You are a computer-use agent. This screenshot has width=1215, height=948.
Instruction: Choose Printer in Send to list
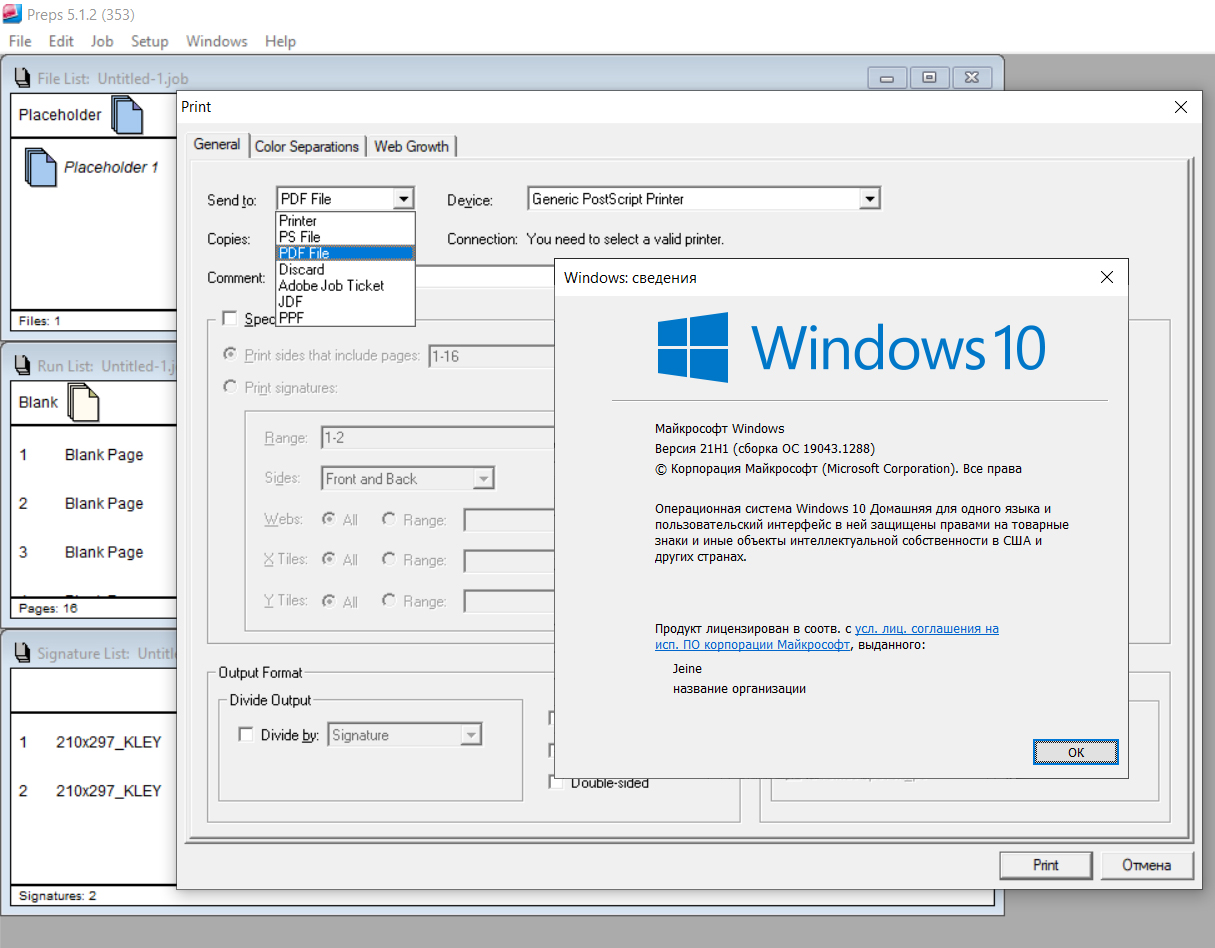click(345, 221)
